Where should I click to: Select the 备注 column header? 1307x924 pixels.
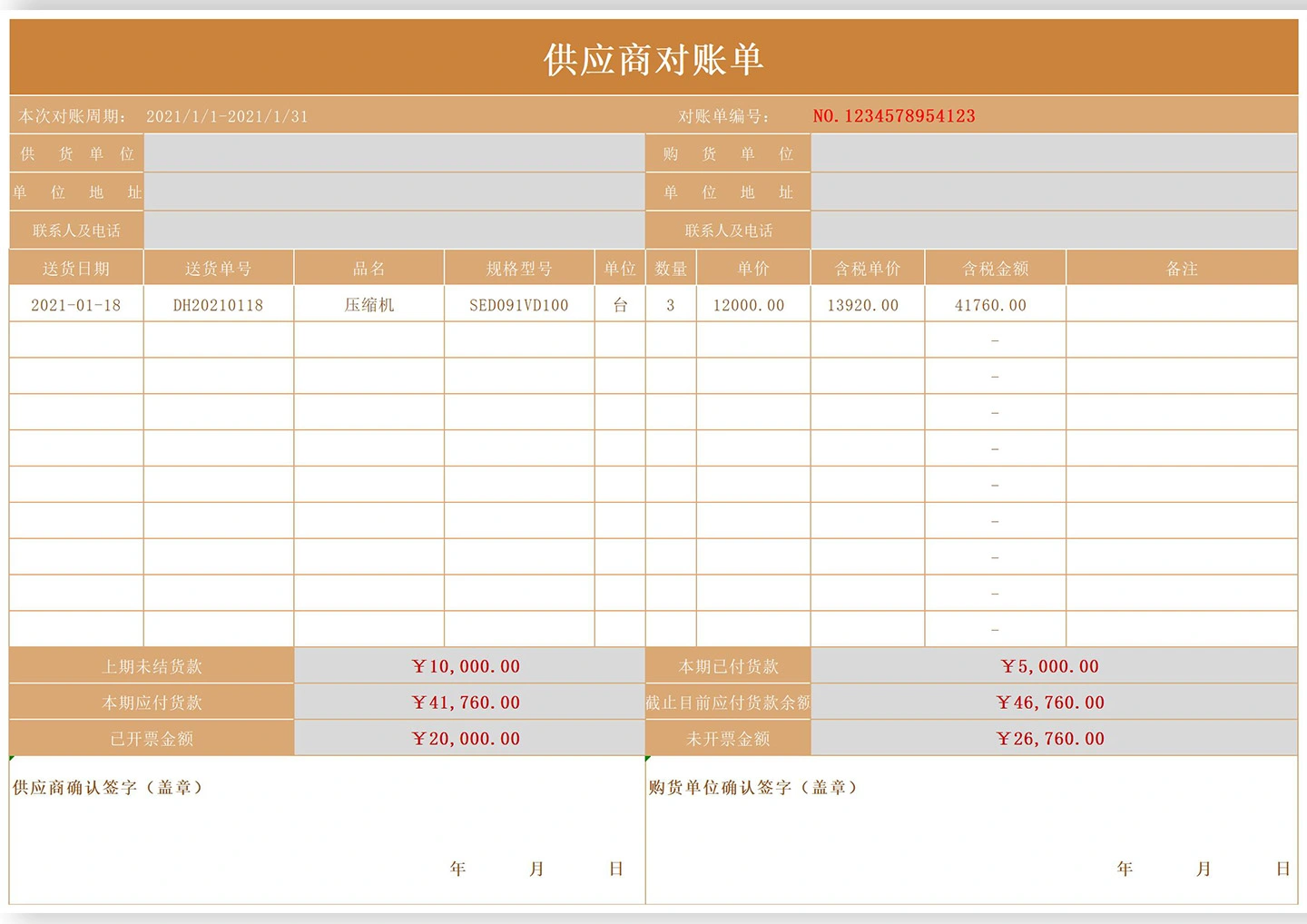pyautogui.click(x=1182, y=269)
